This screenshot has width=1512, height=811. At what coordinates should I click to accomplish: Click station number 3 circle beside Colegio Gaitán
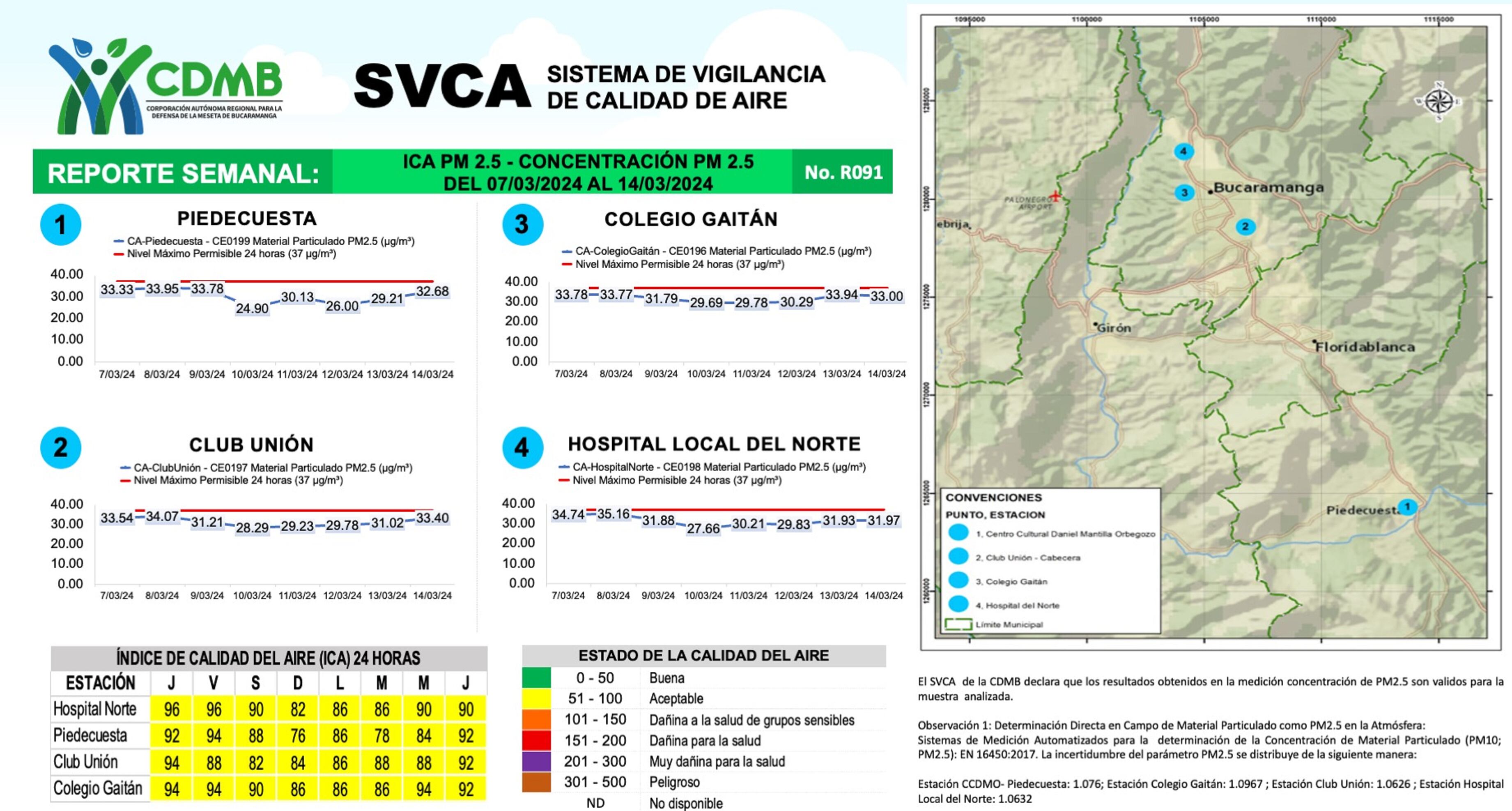pos(522,225)
